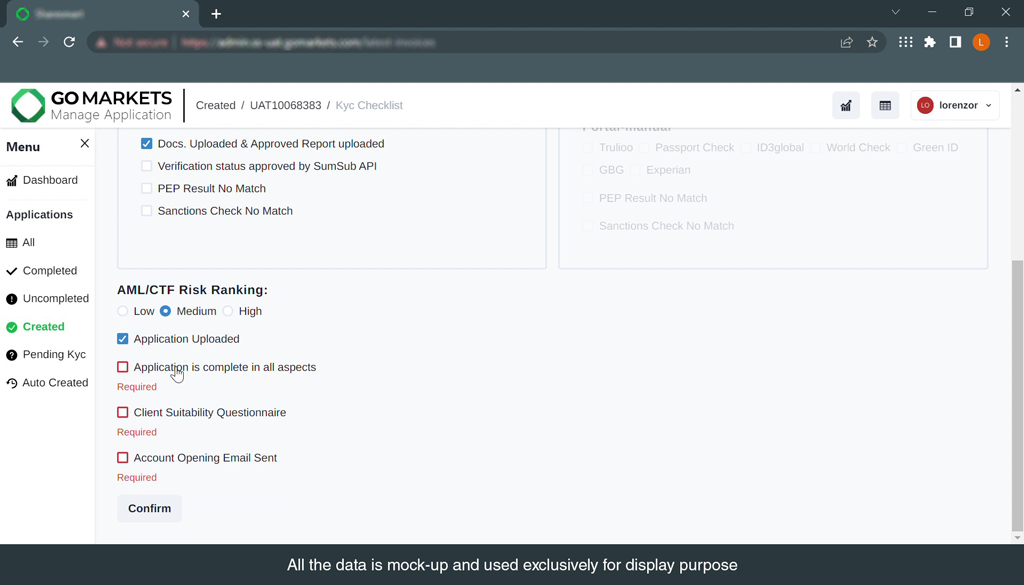Open All applications in the sidebar
Viewport: 1024px width, 585px height.
point(29,243)
